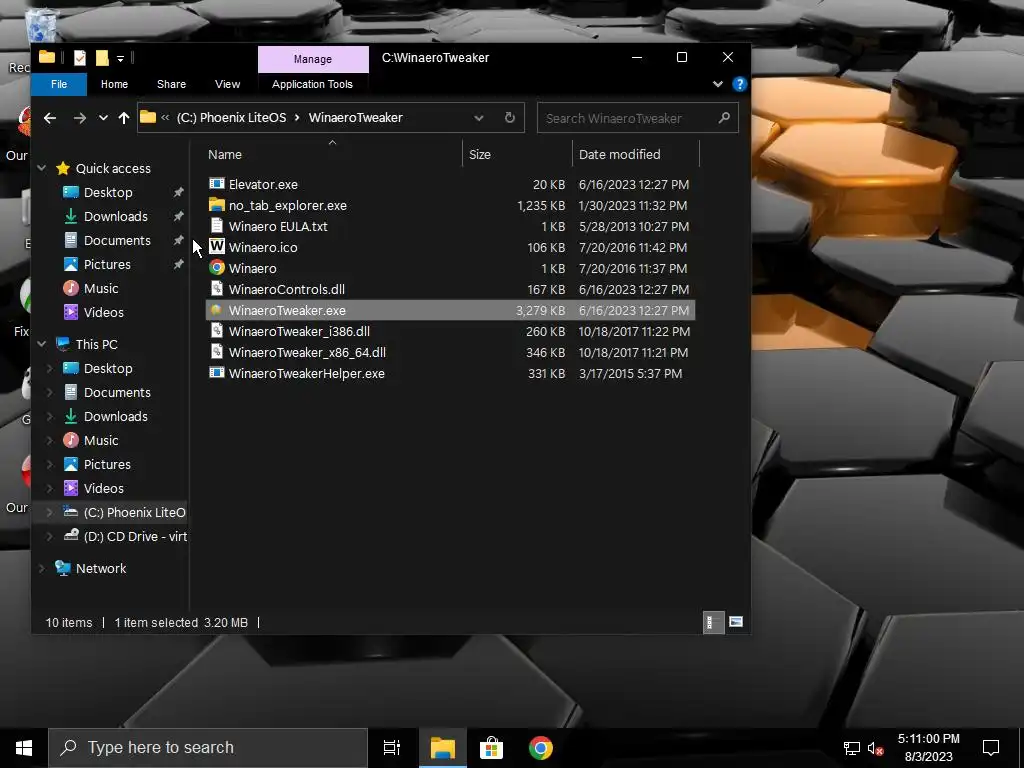This screenshot has width=1024, height=768.
Task: Switch to the Home ribbon tab
Action: pos(114,84)
